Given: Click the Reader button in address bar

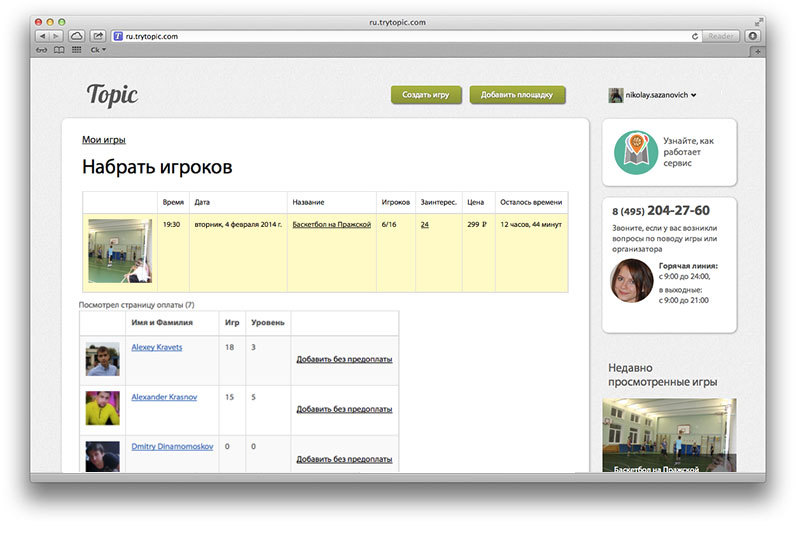Looking at the screenshot, I should [x=720, y=36].
